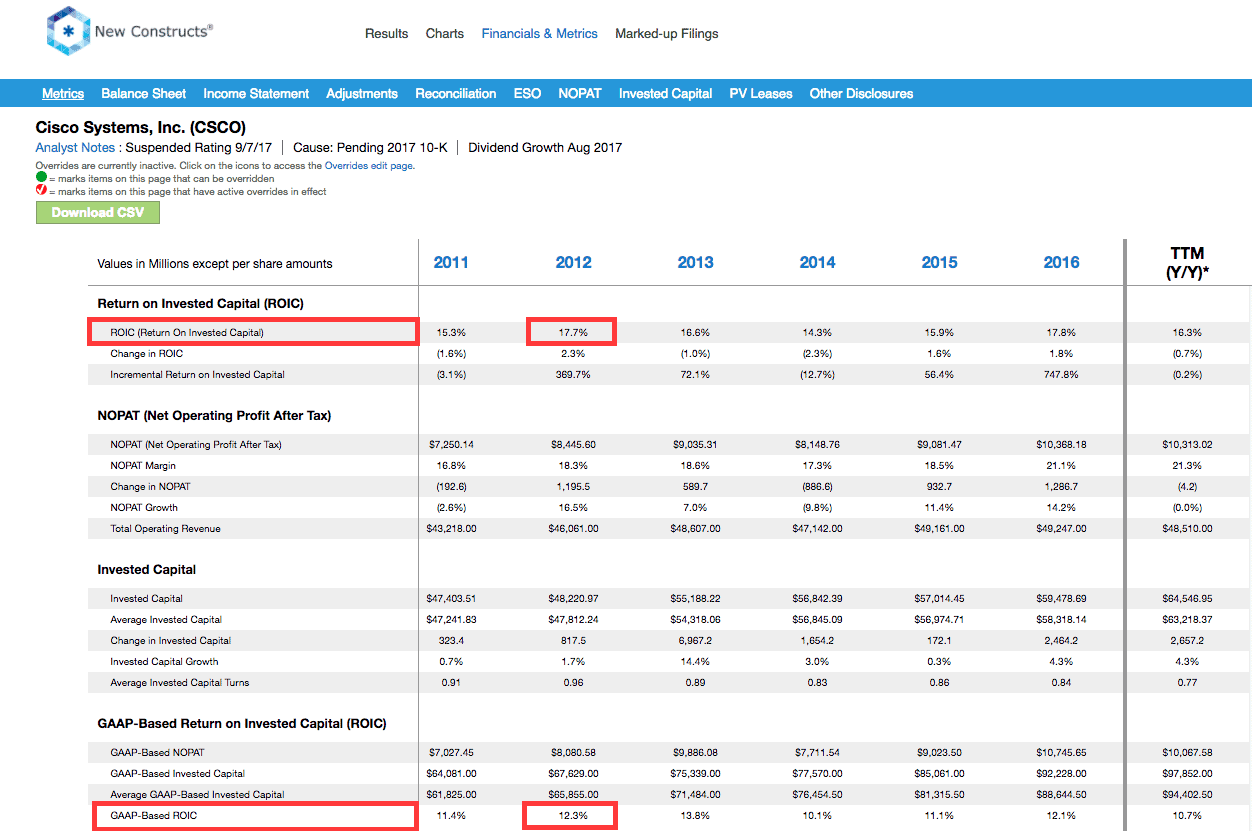Viewport: 1252px width, 831px height.
Task: View the Adjustments tab
Action: pos(362,94)
